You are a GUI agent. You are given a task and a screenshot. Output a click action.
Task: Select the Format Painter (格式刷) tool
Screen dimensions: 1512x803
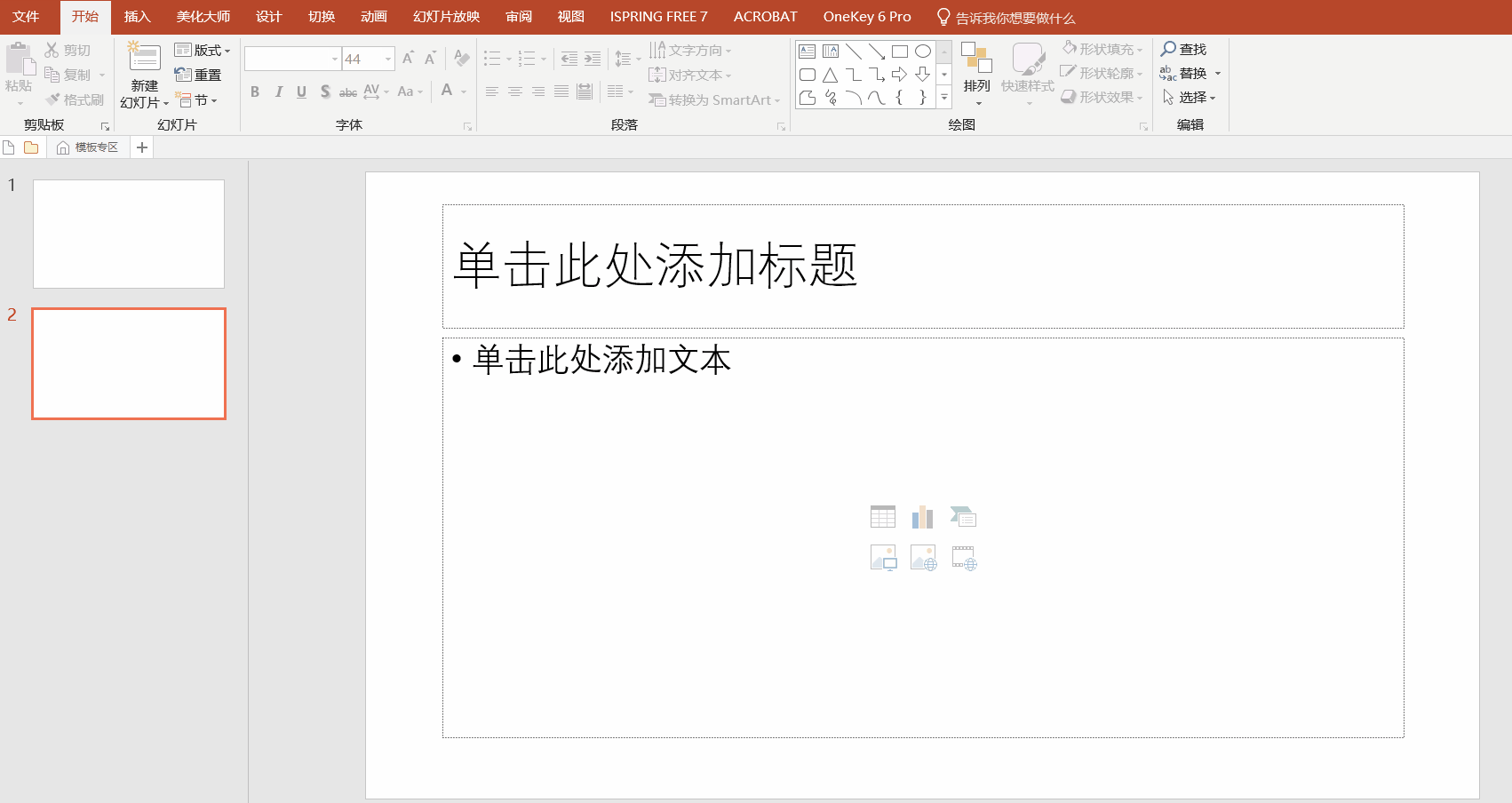75,99
